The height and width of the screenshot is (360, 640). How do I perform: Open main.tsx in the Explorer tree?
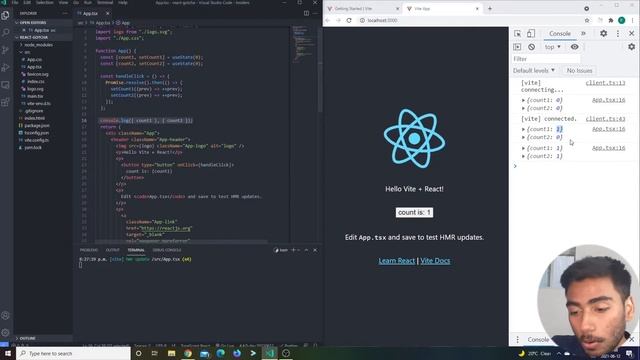coord(35,96)
